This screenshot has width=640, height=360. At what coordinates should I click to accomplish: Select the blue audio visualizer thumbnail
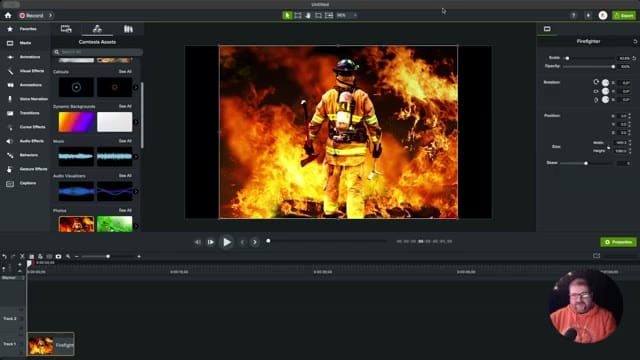(76, 191)
